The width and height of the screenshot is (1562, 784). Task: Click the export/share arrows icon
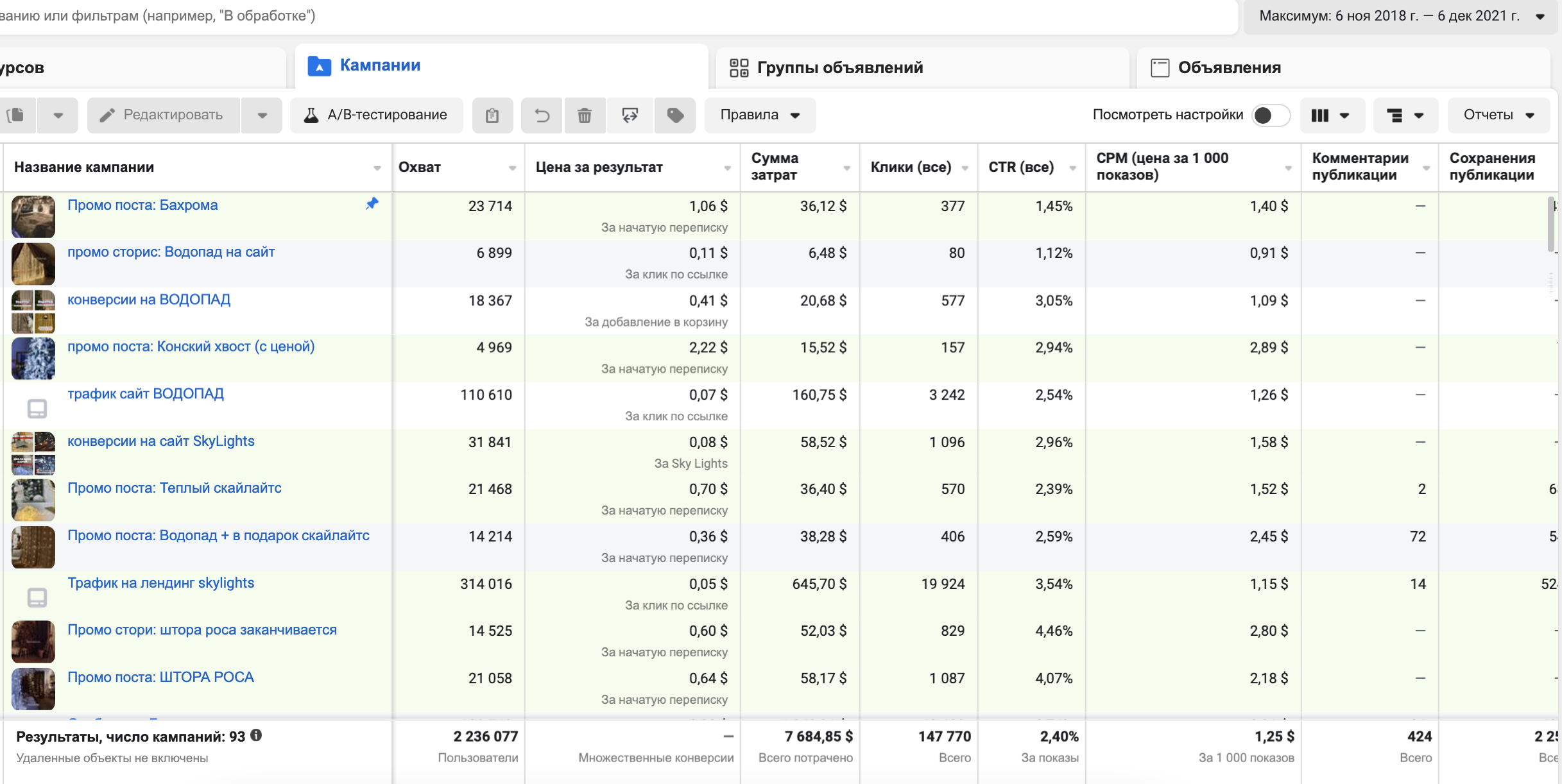[630, 115]
